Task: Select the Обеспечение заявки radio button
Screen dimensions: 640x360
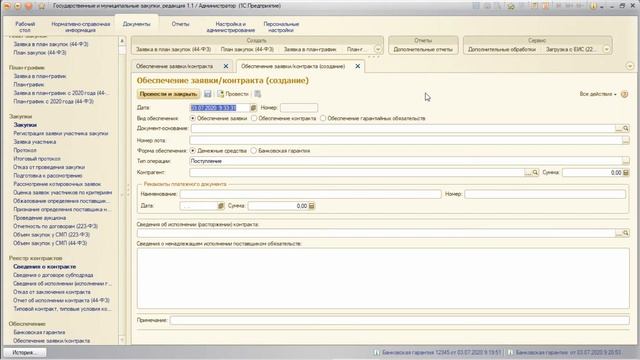Action: [x=193, y=118]
